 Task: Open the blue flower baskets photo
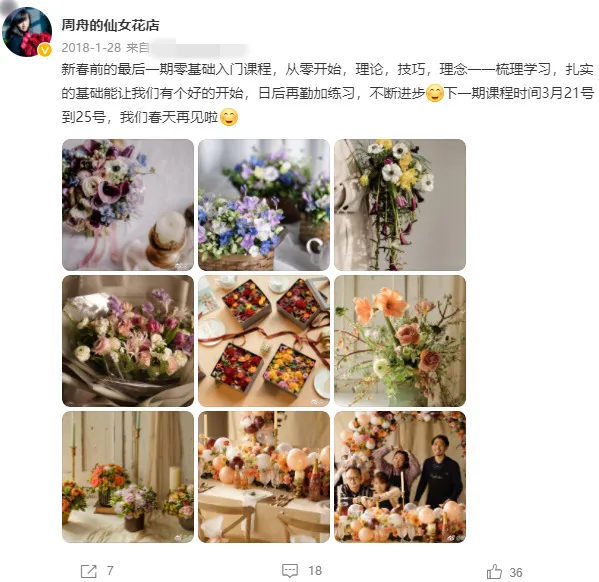coord(264,205)
